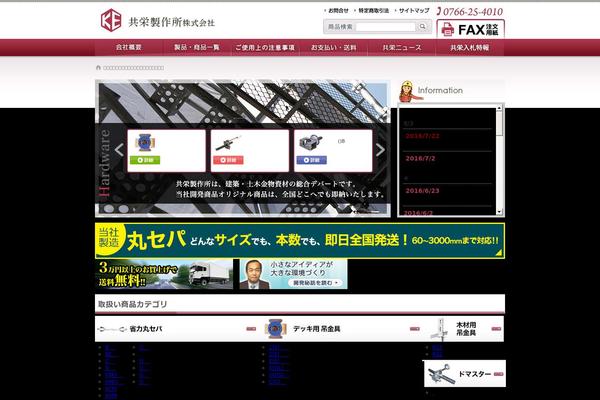This screenshot has height=400, width=600.
Task: Click the magnifier search button
Action: pyautogui.click(x=422, y=26)
